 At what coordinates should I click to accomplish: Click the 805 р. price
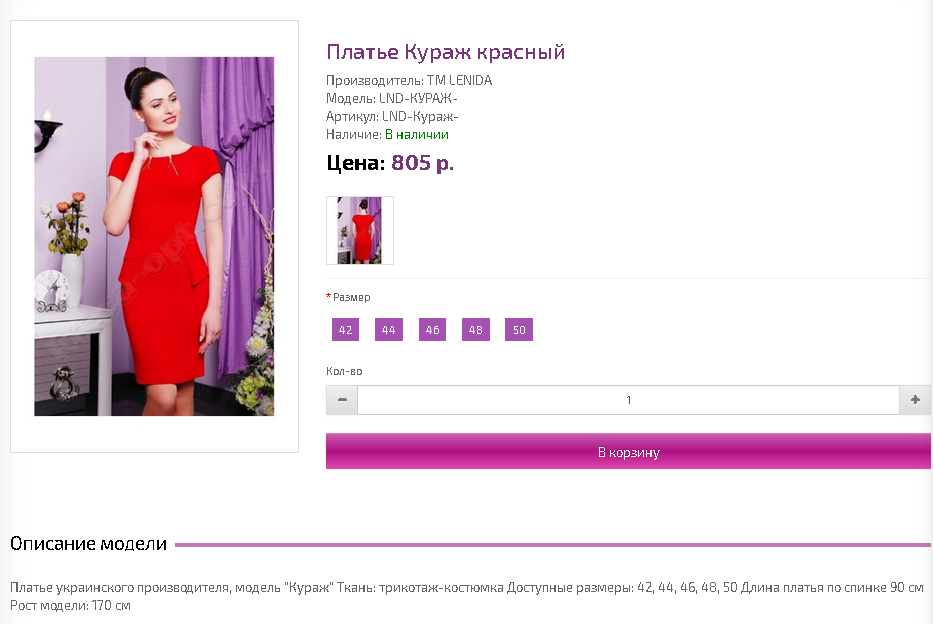pyautogui.click(x=422, y=162)
